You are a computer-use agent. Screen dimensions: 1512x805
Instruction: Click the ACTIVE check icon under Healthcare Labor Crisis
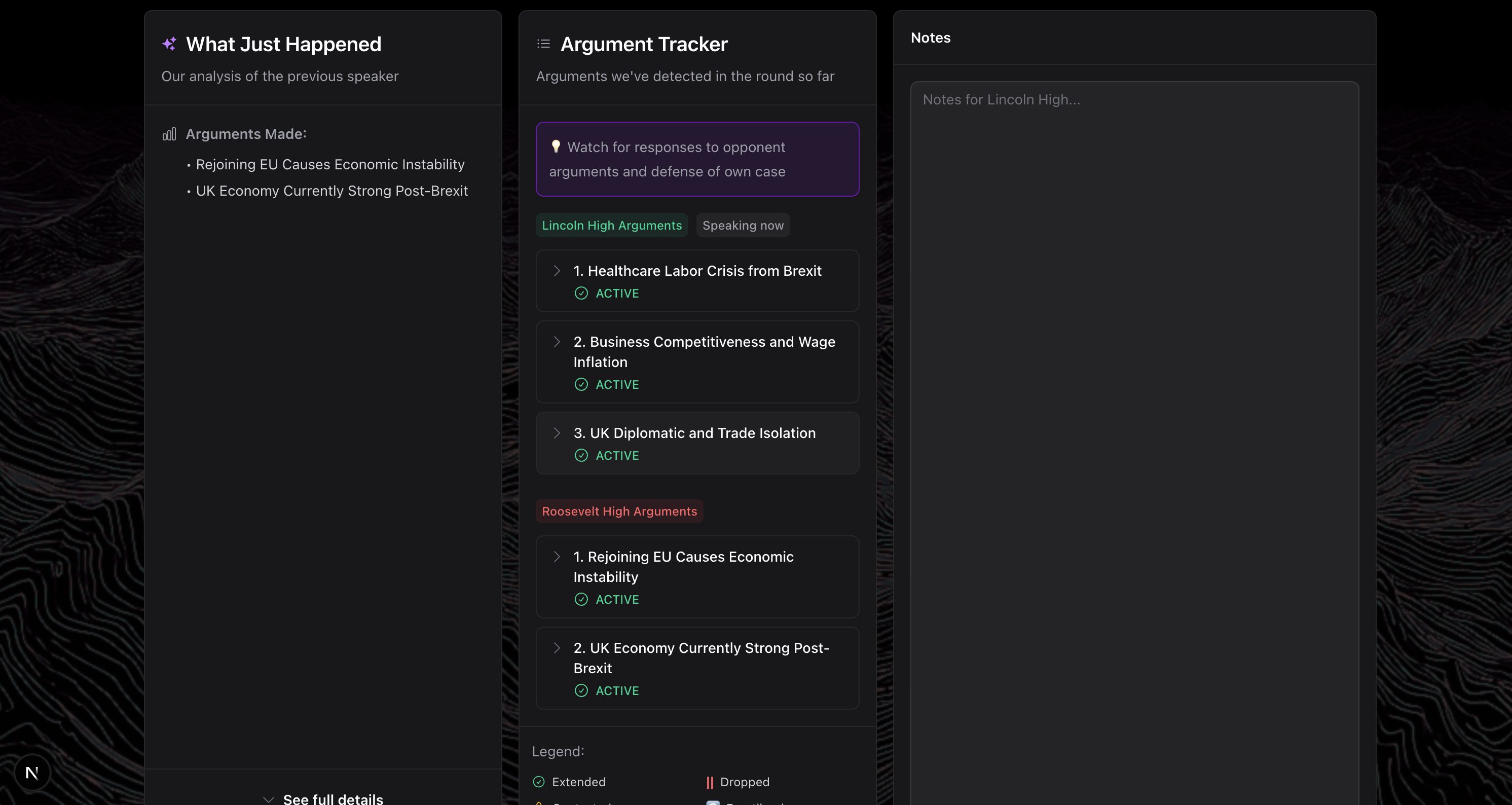[x=581, y=293]
